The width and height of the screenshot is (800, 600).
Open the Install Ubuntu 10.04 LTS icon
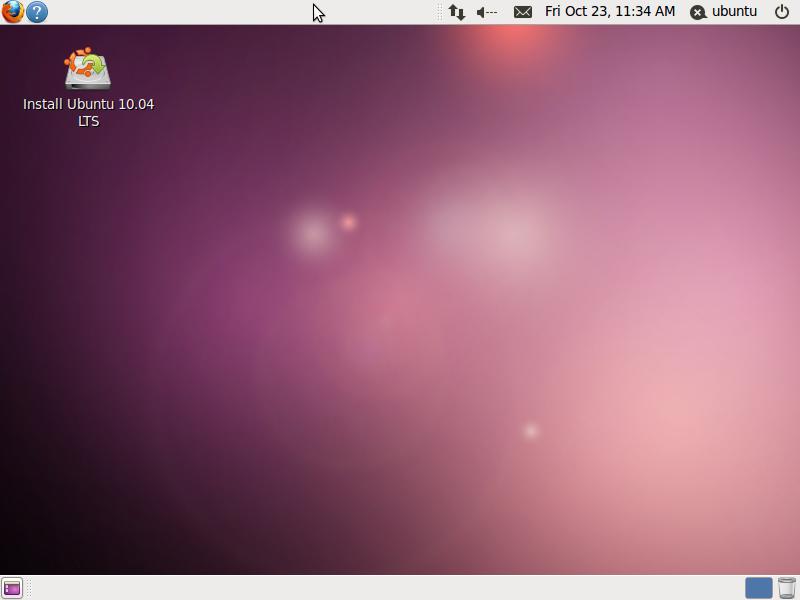(x=88, y=68)
